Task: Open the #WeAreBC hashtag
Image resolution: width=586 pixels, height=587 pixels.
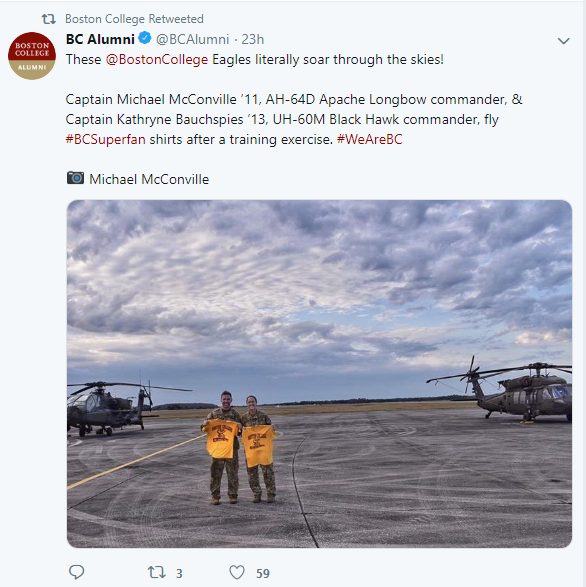Action: click(369, 139)
